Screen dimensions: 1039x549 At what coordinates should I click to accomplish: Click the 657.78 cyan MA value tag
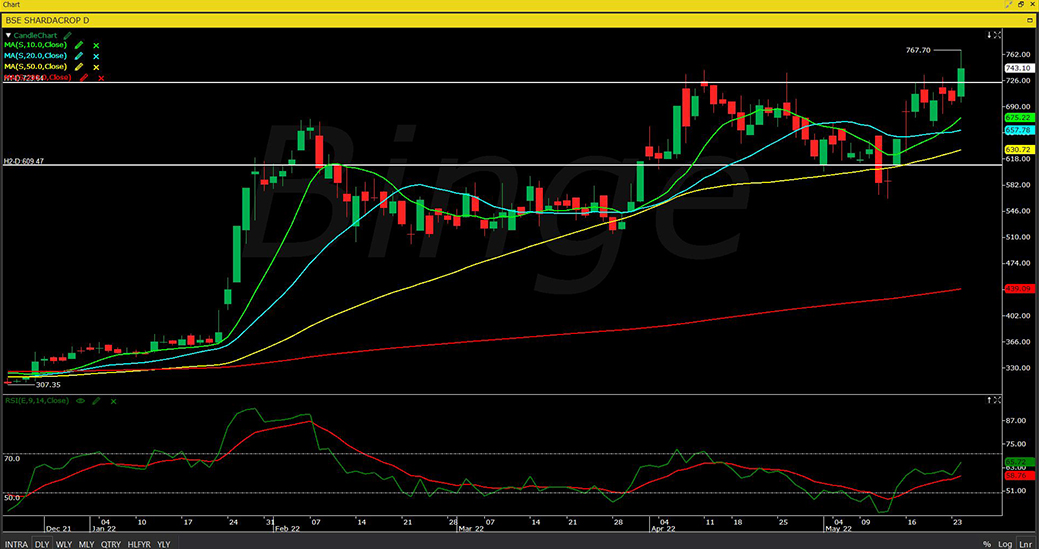coord(1018,131)
